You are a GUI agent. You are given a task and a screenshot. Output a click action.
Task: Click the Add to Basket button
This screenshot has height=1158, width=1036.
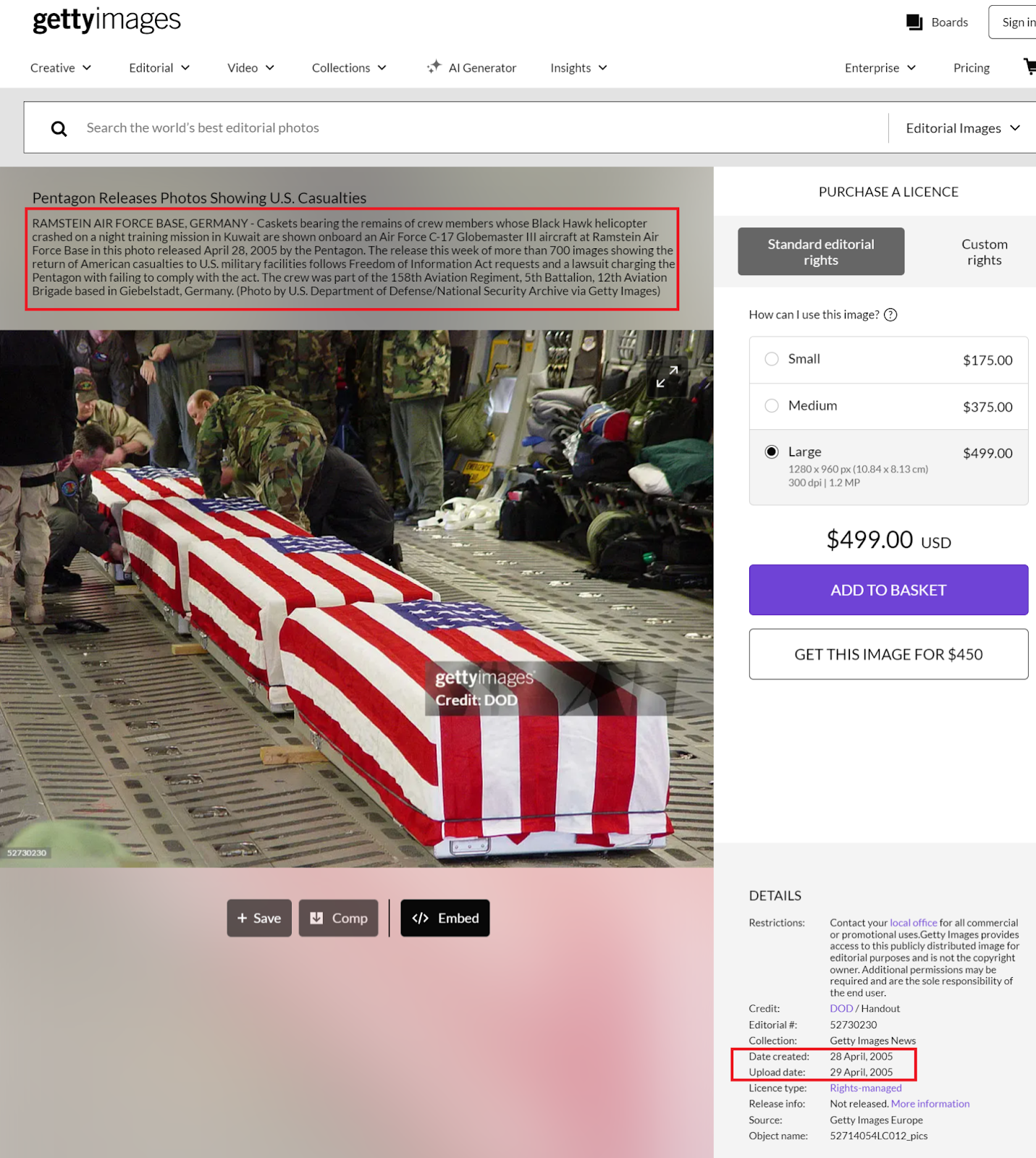pos(888,590)
